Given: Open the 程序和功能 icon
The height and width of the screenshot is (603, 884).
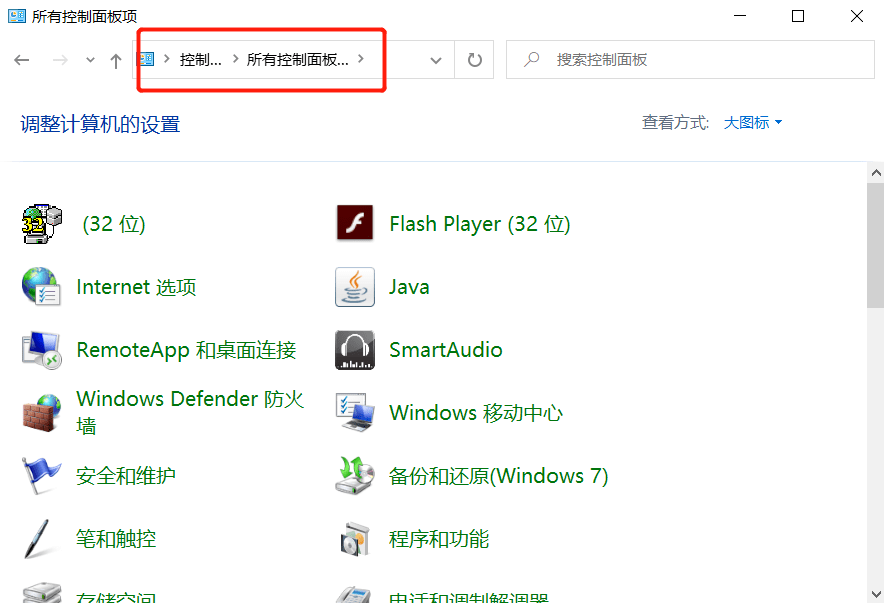Looking at the screenshot, I should (355, 539).
